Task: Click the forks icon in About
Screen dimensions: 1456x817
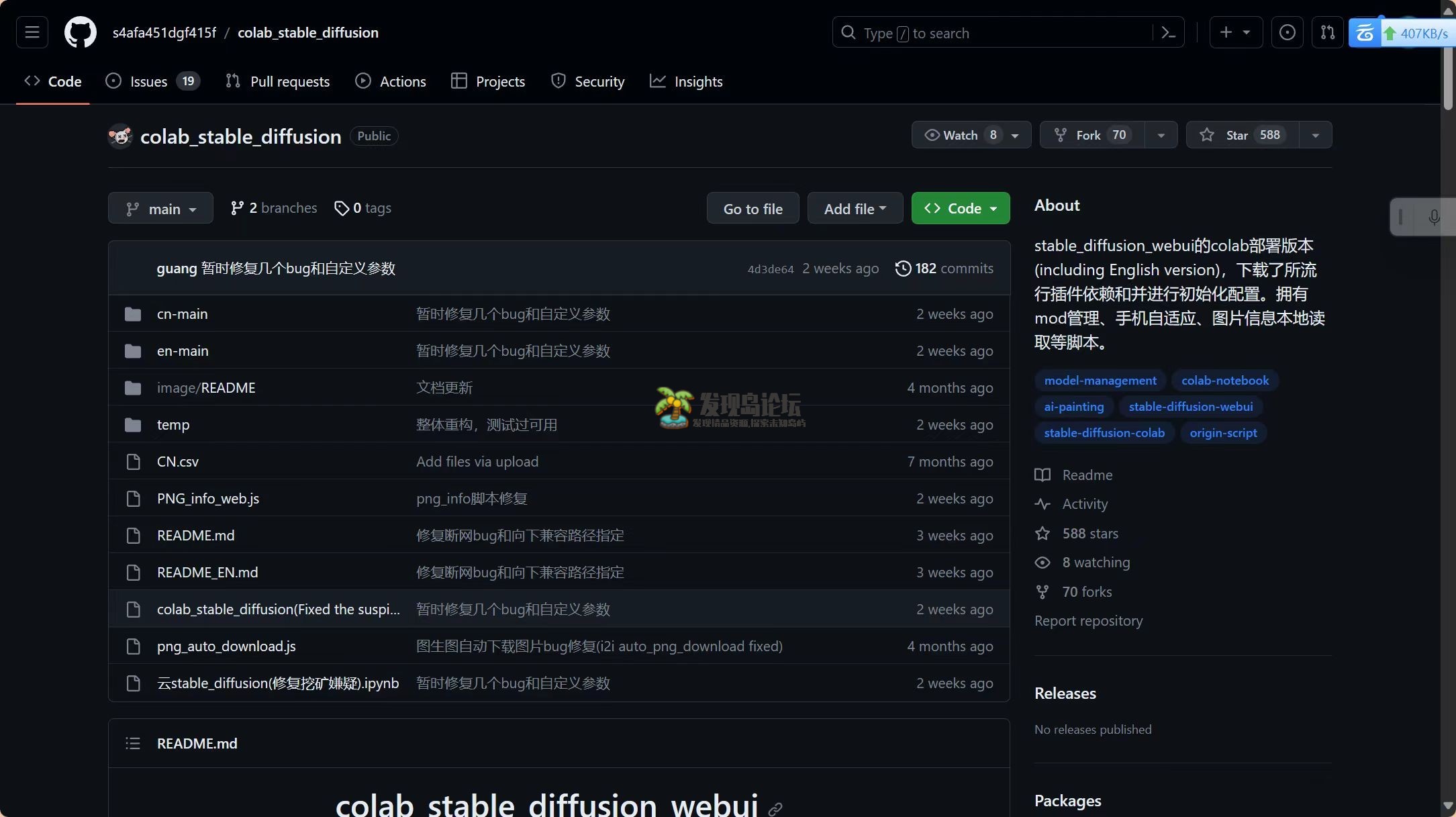Action: point(1042,592)
